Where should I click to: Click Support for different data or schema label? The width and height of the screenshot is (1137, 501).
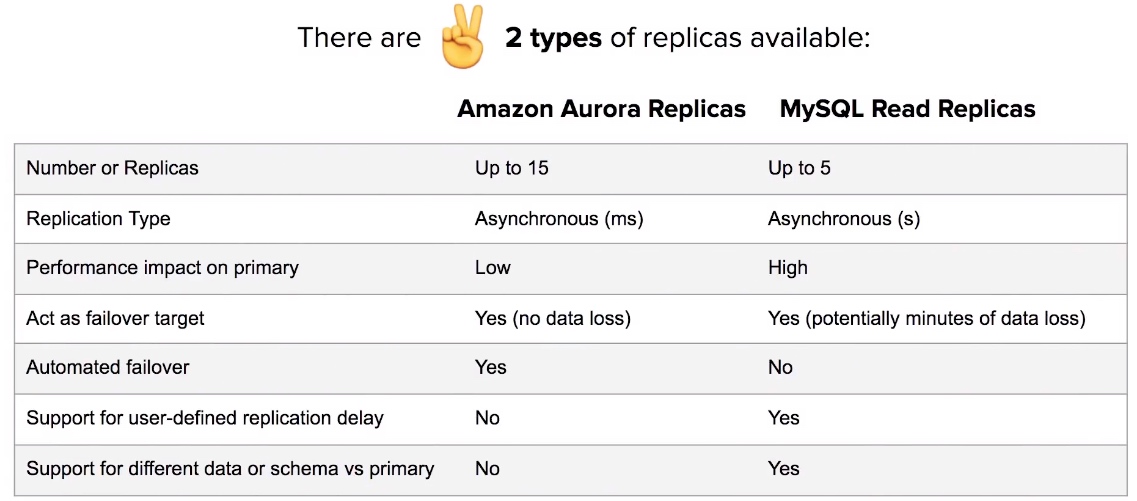click(230, 468)
